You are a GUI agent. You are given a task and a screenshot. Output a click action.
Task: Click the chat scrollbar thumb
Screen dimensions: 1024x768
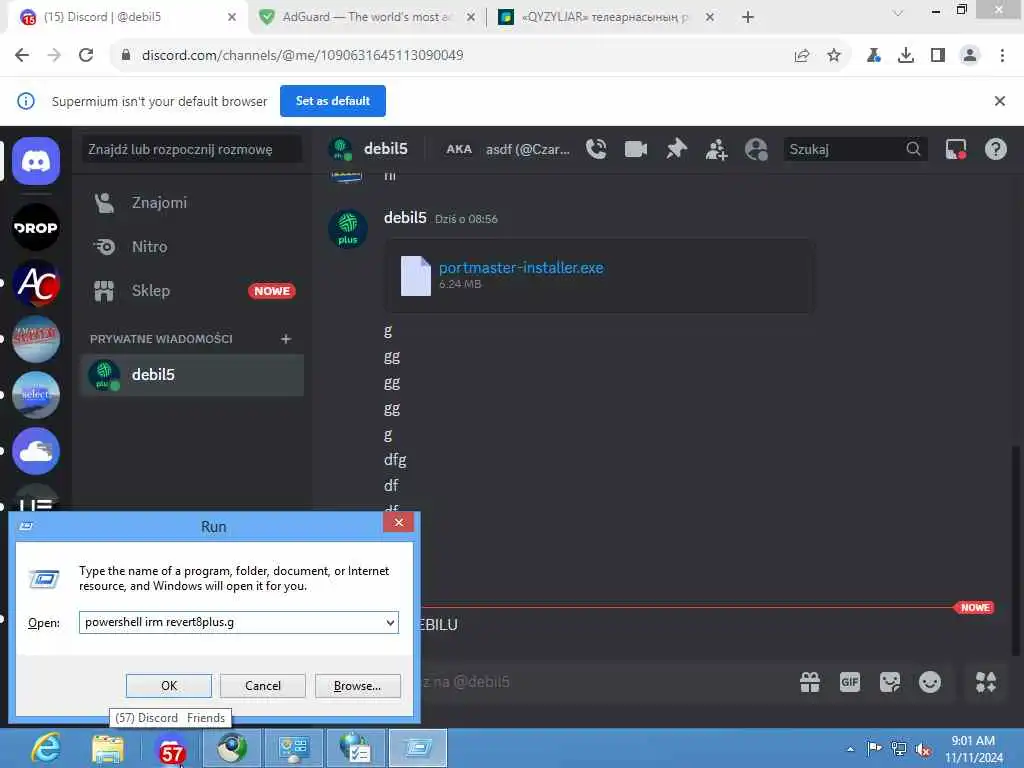click(x=1015, y=550)
